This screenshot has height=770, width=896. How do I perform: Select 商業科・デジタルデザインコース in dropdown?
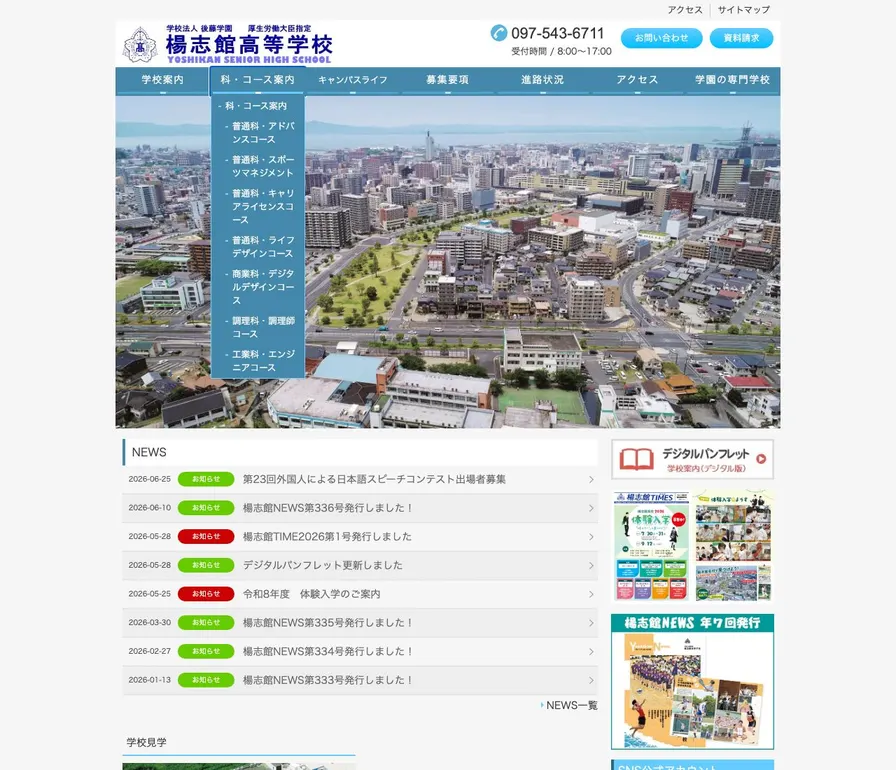[x=263, y=287]
